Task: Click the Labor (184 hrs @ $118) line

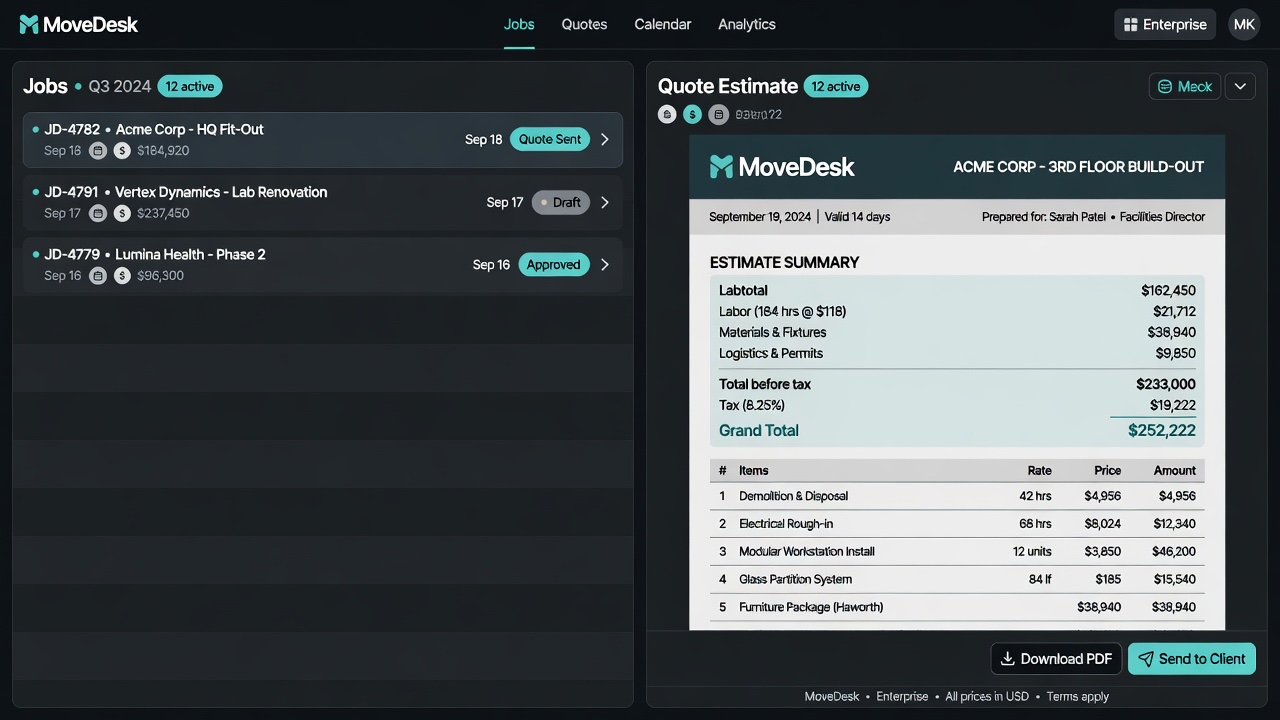Action: pos(957,311)
